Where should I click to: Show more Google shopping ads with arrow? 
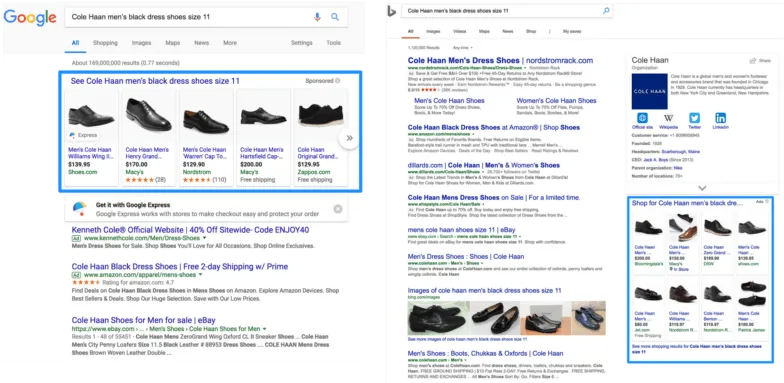[x=349, y=138]
